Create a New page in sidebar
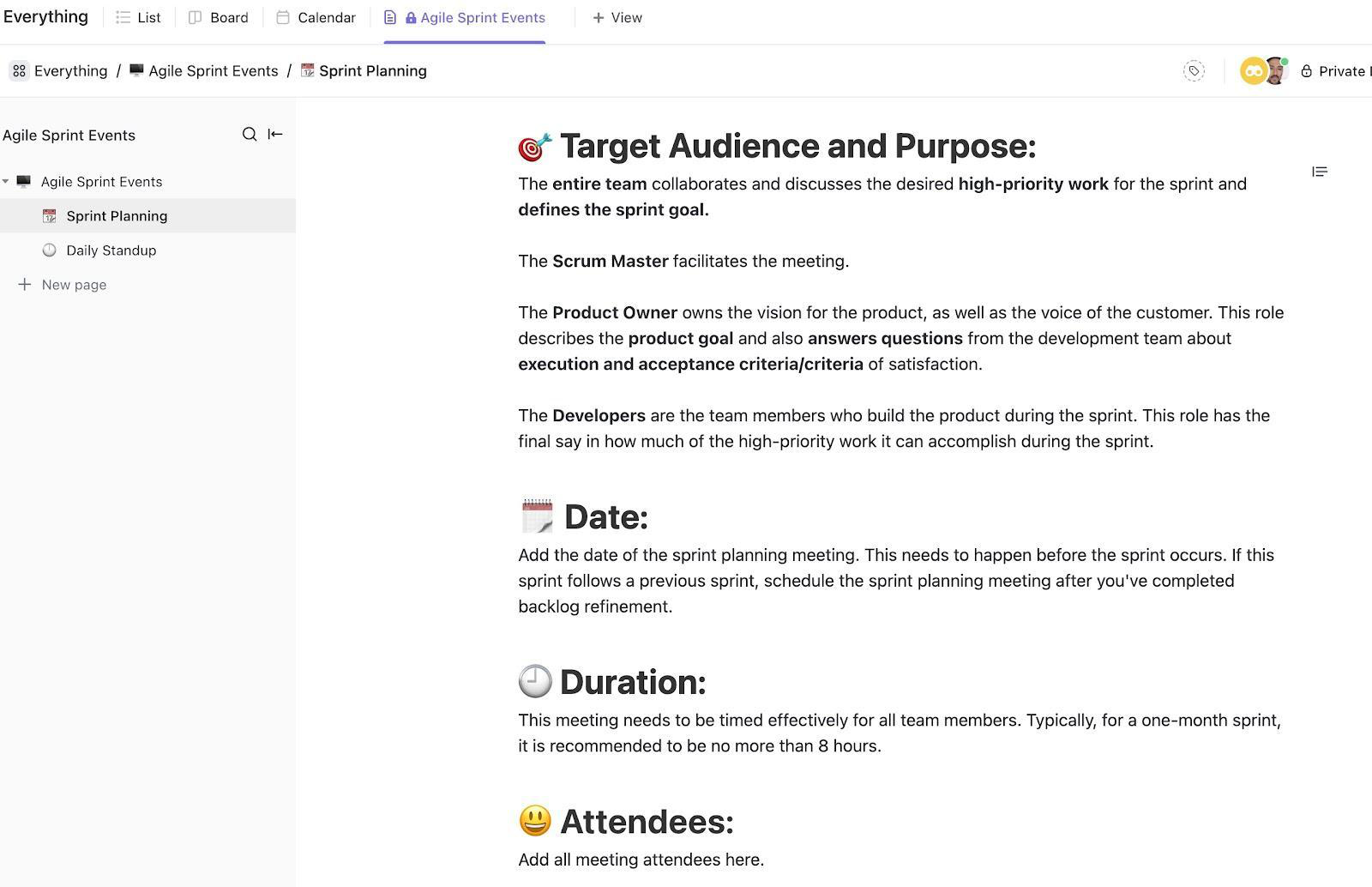This screenshot has height=887, width=1372. tap(74, 285)
